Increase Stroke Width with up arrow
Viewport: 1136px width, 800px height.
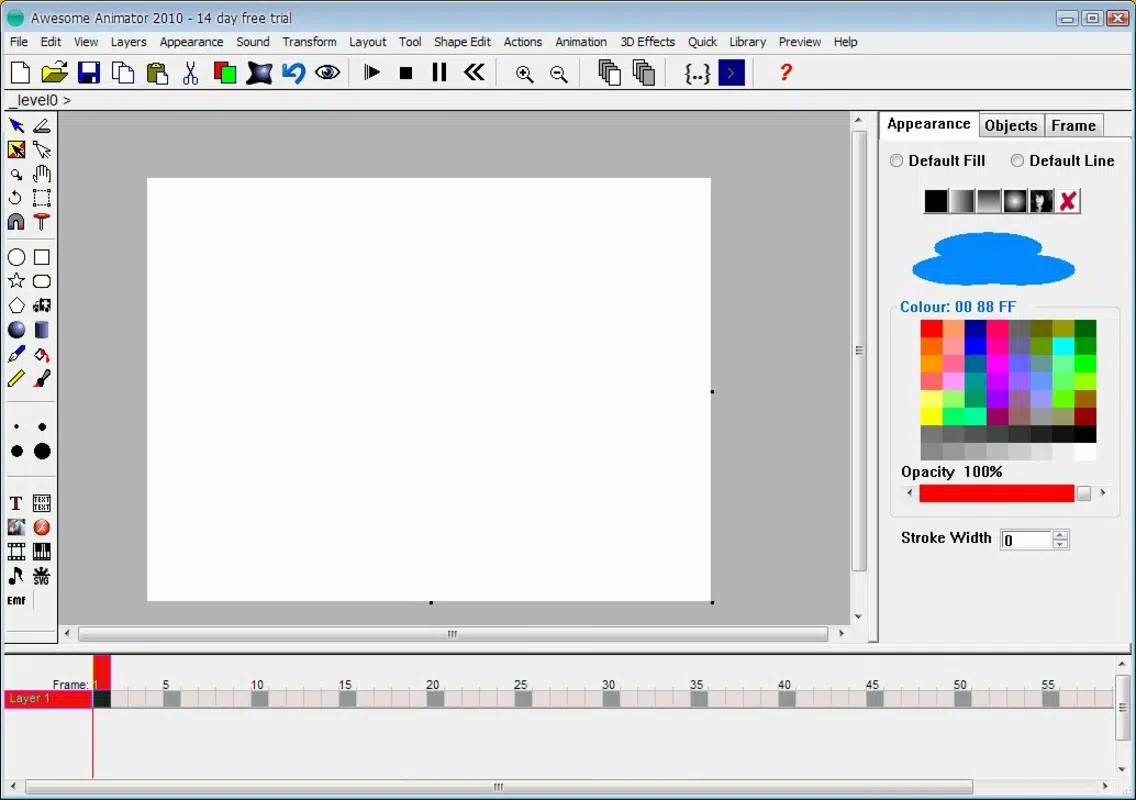click(x=1060, y=535)
